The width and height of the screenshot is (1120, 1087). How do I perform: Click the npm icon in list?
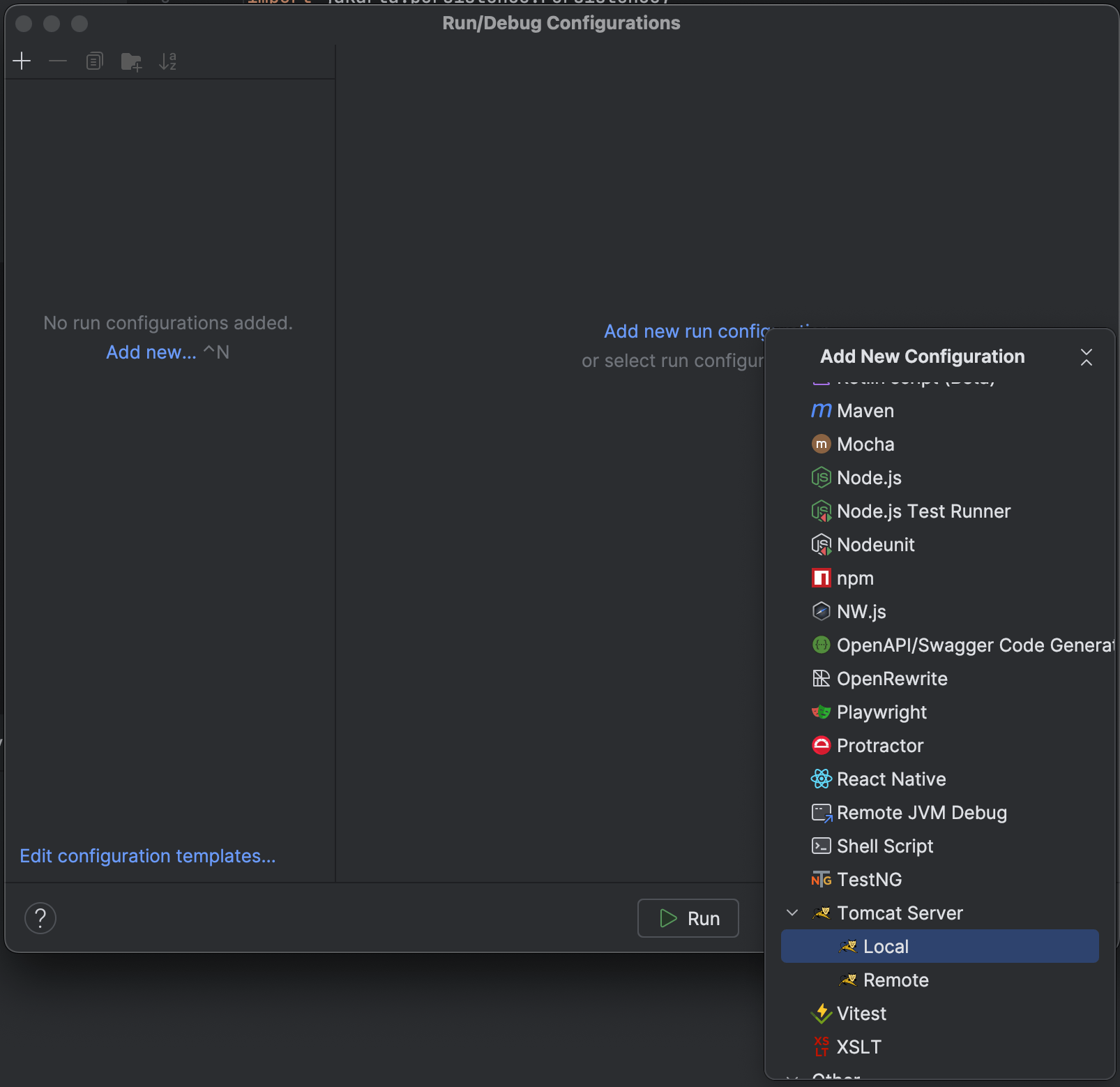click(821, 578)
